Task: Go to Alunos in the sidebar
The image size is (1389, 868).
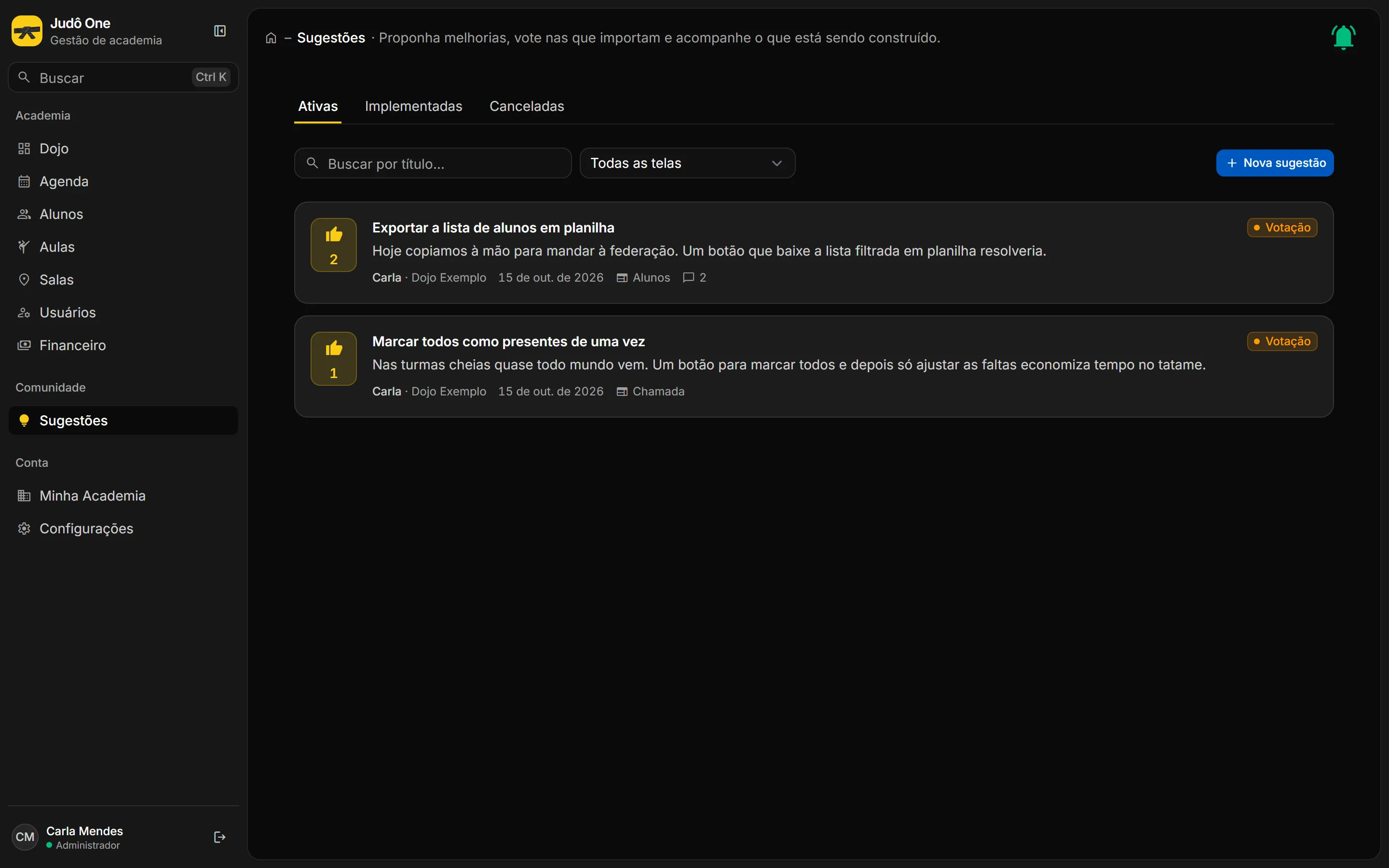Action: (x=123, y=214)
